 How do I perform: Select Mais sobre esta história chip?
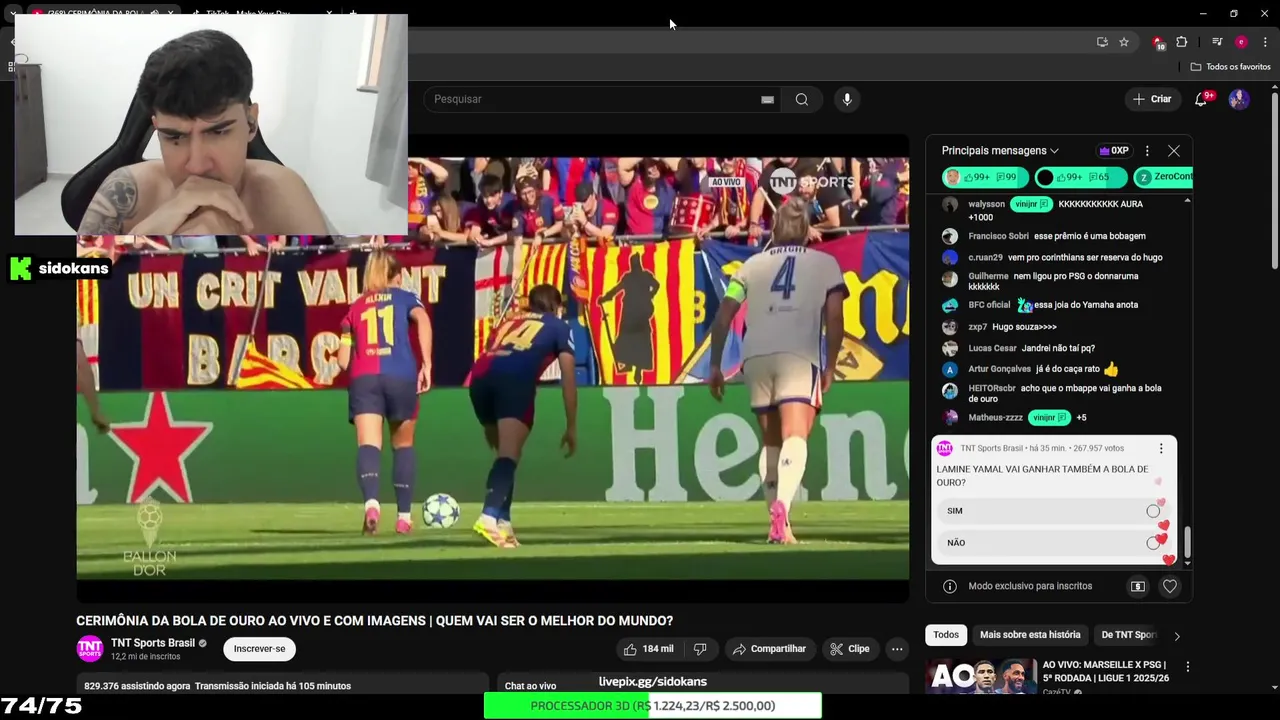[x=1030, y=635]
